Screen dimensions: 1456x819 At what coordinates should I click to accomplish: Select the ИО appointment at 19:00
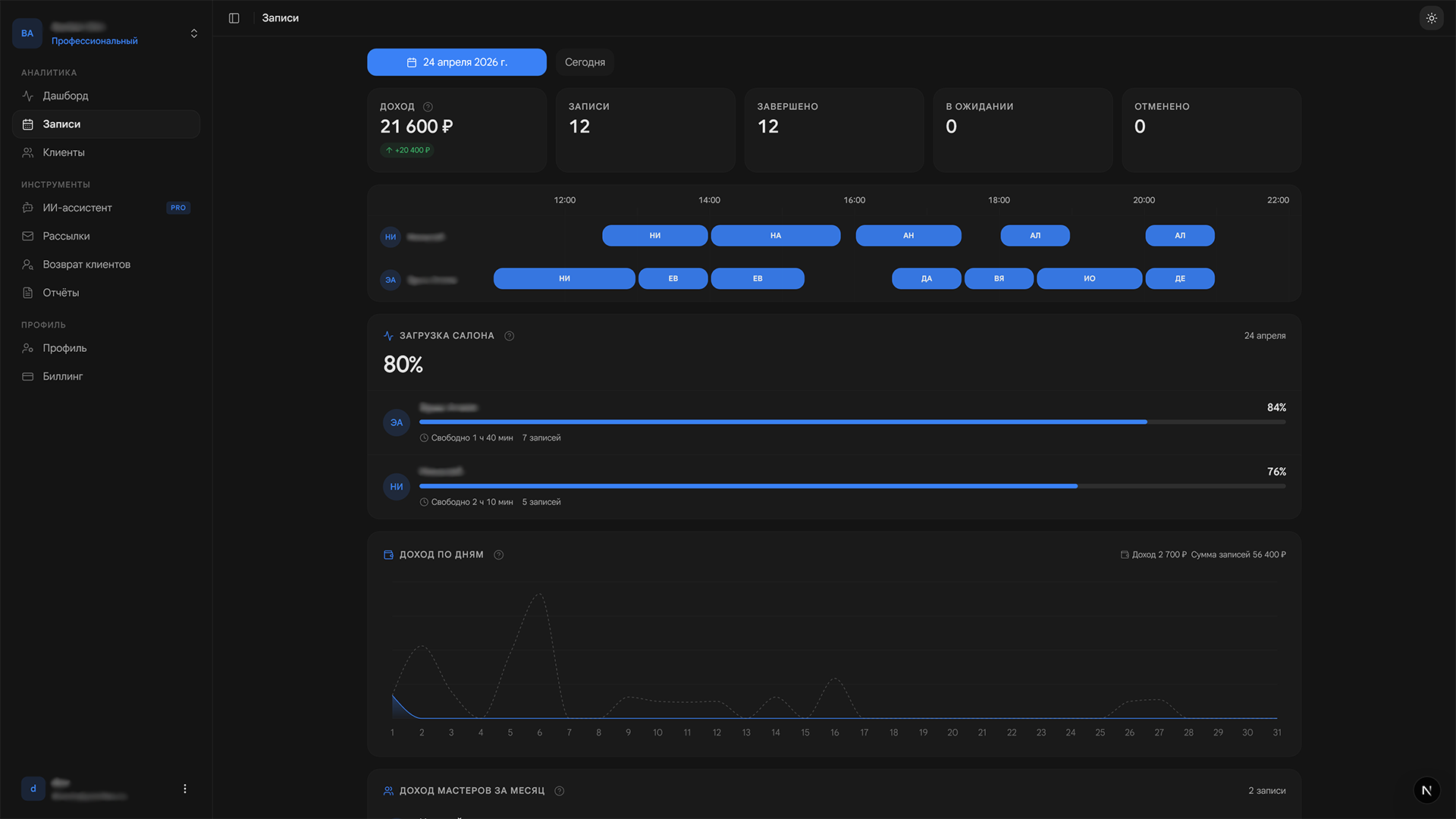[1089, 278]
